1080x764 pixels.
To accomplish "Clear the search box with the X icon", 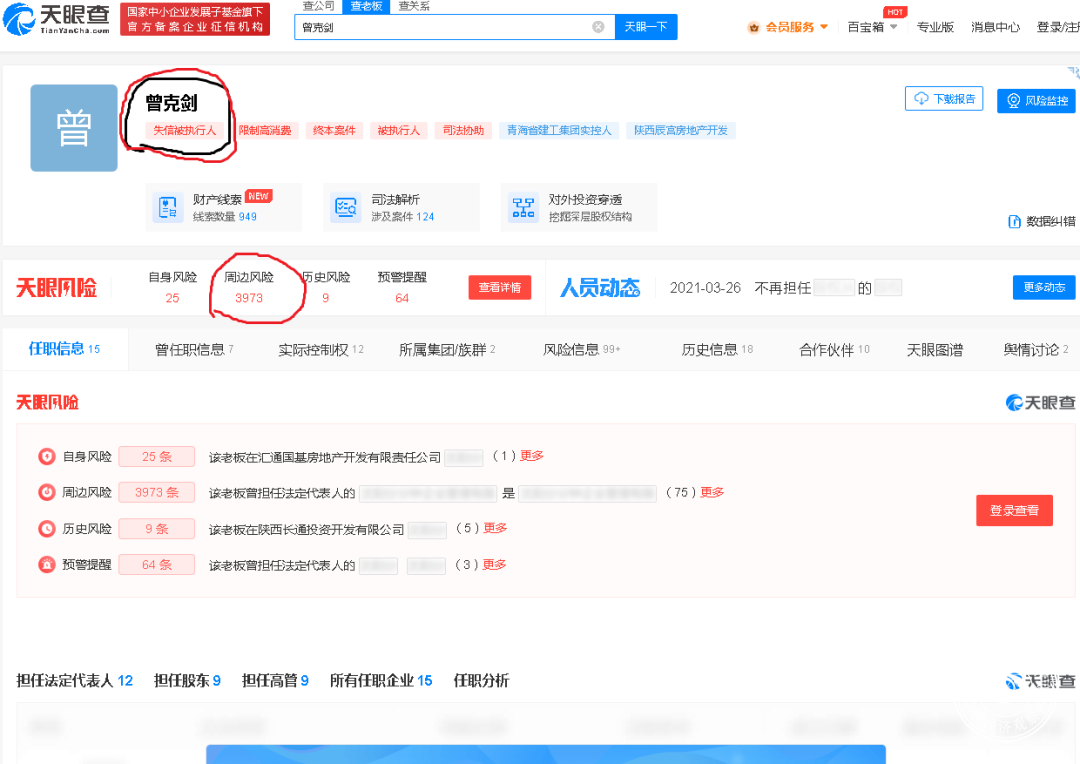I will click(x=599, y=27).
